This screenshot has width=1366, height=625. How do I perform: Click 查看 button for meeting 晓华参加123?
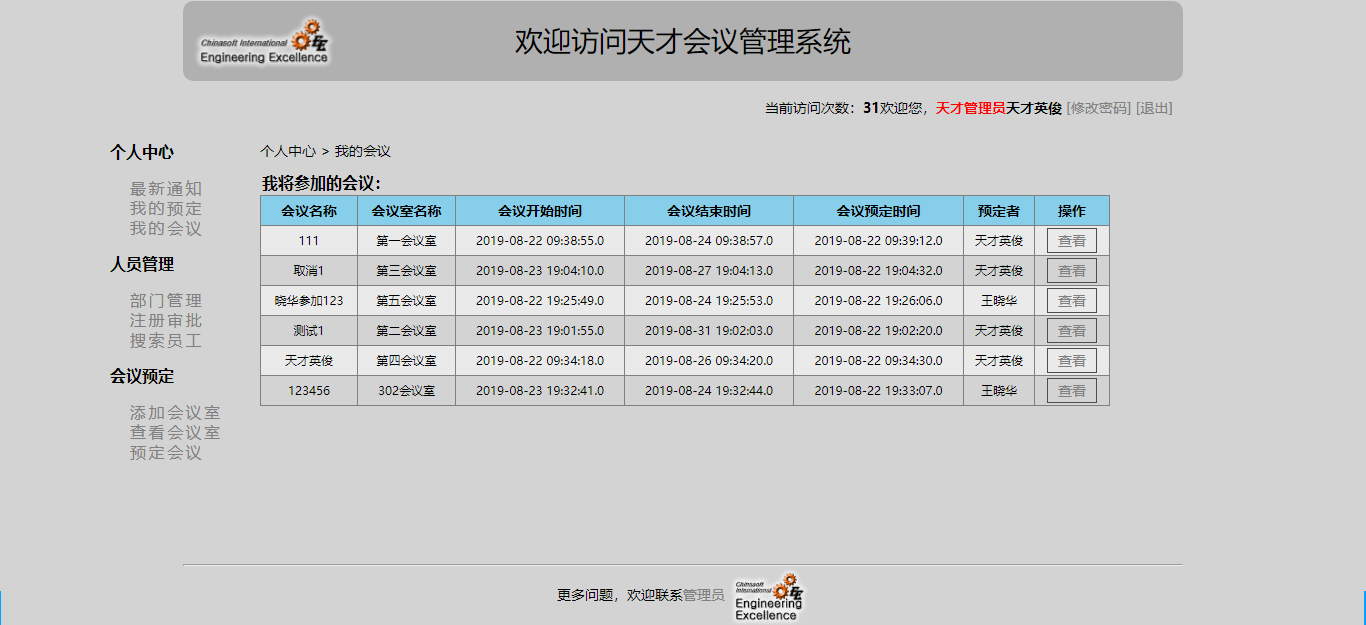(1071, 300)
